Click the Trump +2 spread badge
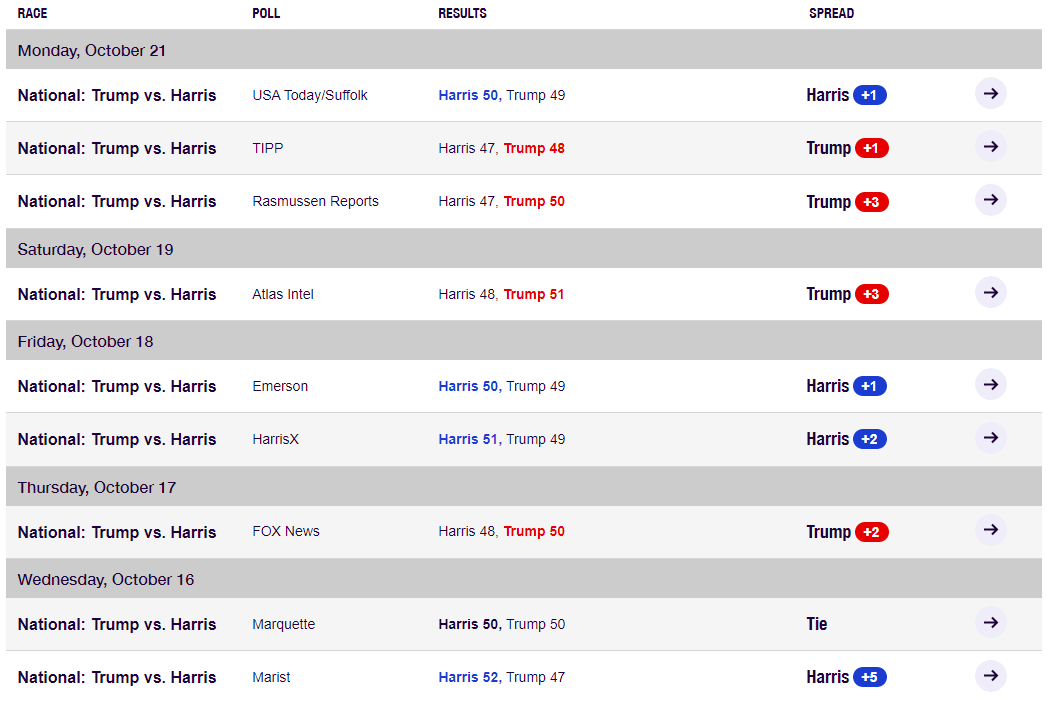The height and width of the screenshot is (702, 1047). [x=871, y=532]
